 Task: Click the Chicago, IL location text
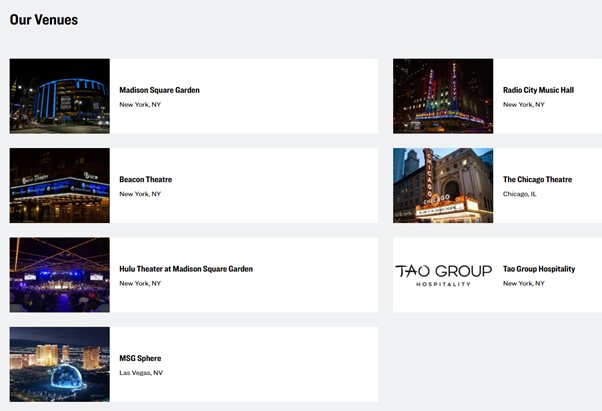(x=519, y=194)
